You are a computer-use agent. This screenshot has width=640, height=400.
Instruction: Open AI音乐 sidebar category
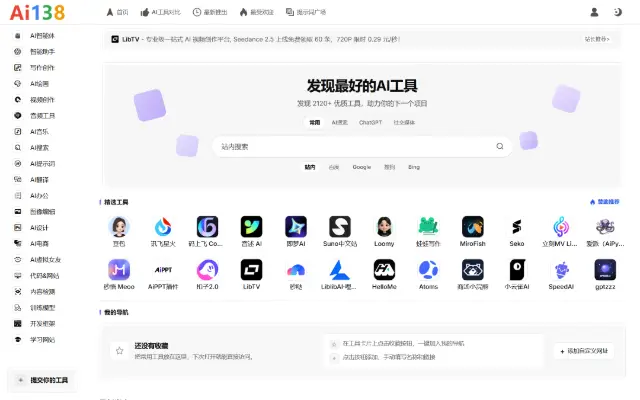[x=39, y=132]
